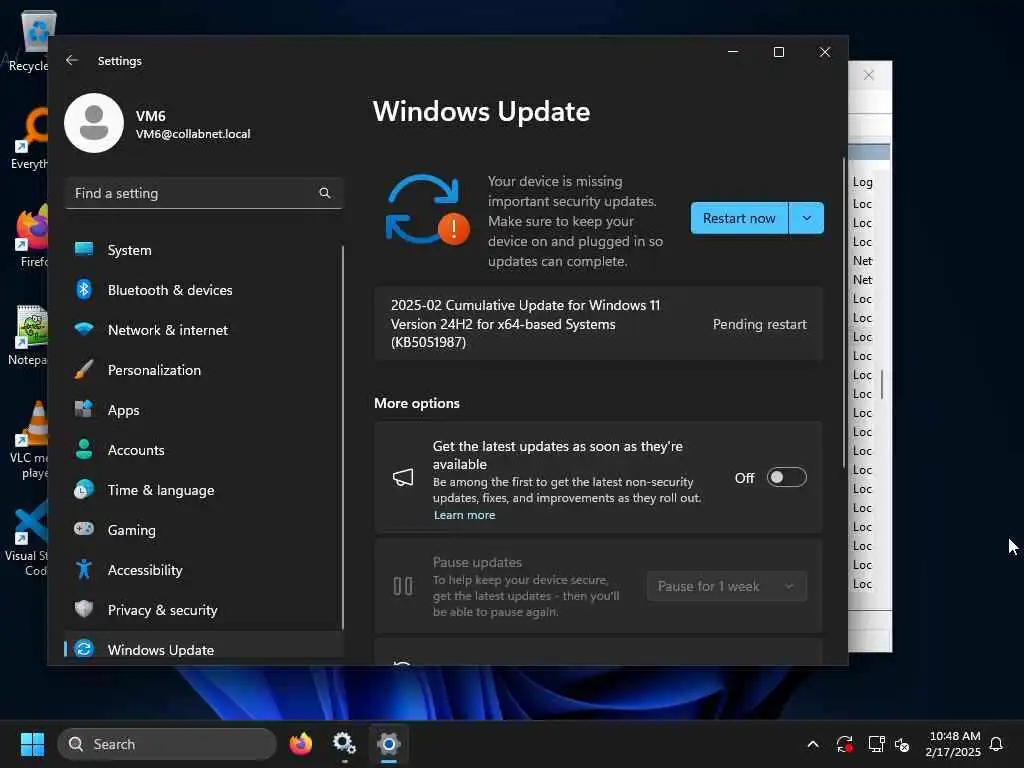The height and width of the screenshot is (768, 1024).
Task: Select the Gaming category
Action: (x=204, y=530)
